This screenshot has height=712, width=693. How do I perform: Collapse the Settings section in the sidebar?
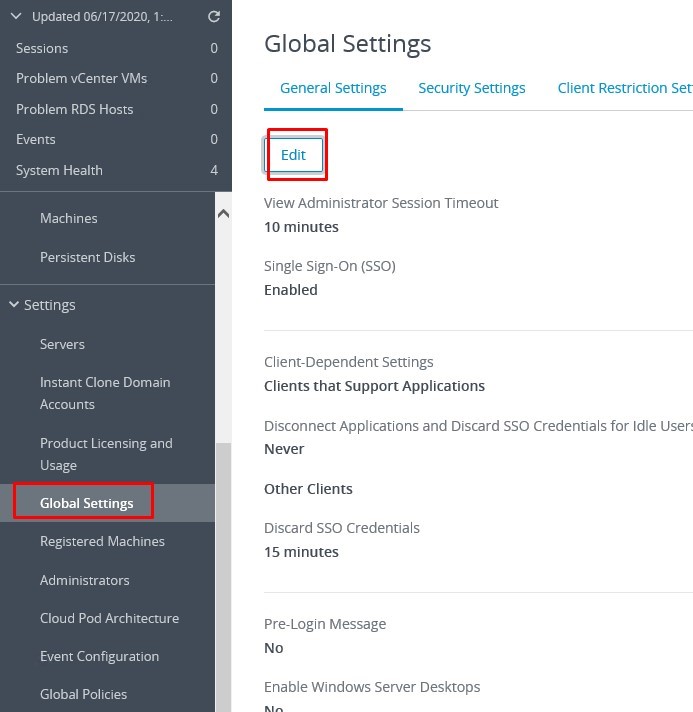15,305
